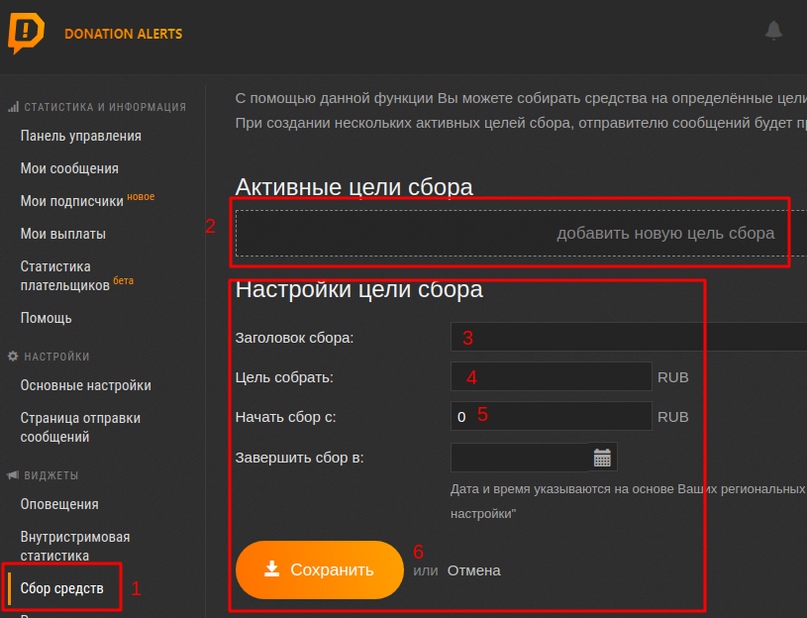
Task: Focus the Начать сбор с field
Action: 551,416
